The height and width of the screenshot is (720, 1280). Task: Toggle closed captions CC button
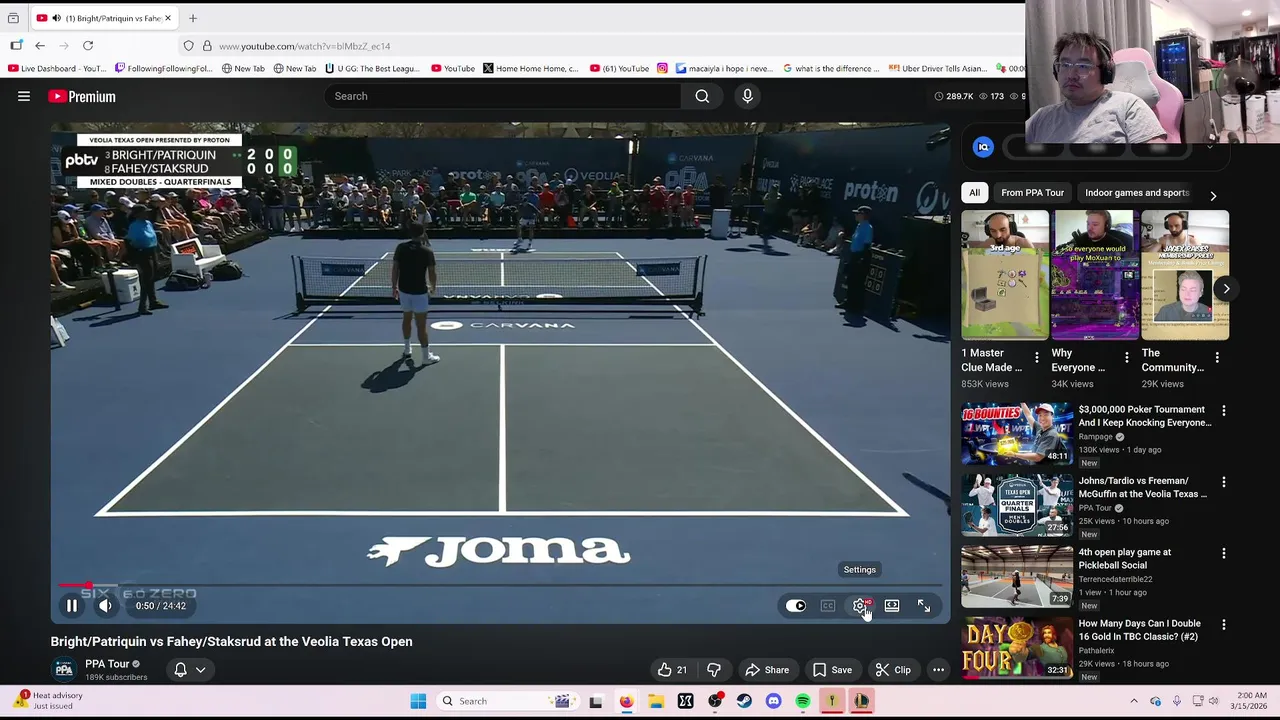pos(828,606)
